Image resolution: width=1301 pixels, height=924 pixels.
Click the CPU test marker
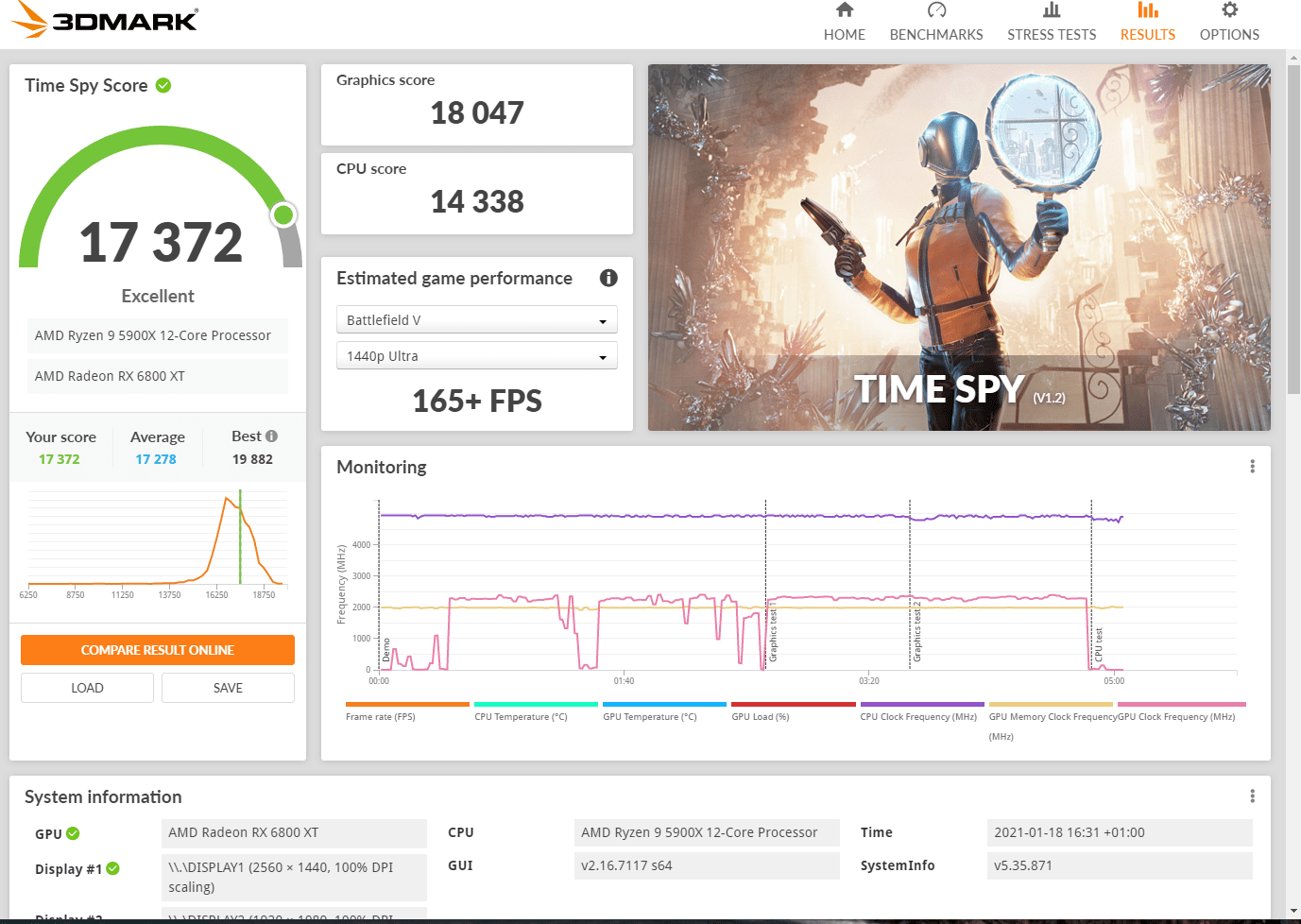1099,644
